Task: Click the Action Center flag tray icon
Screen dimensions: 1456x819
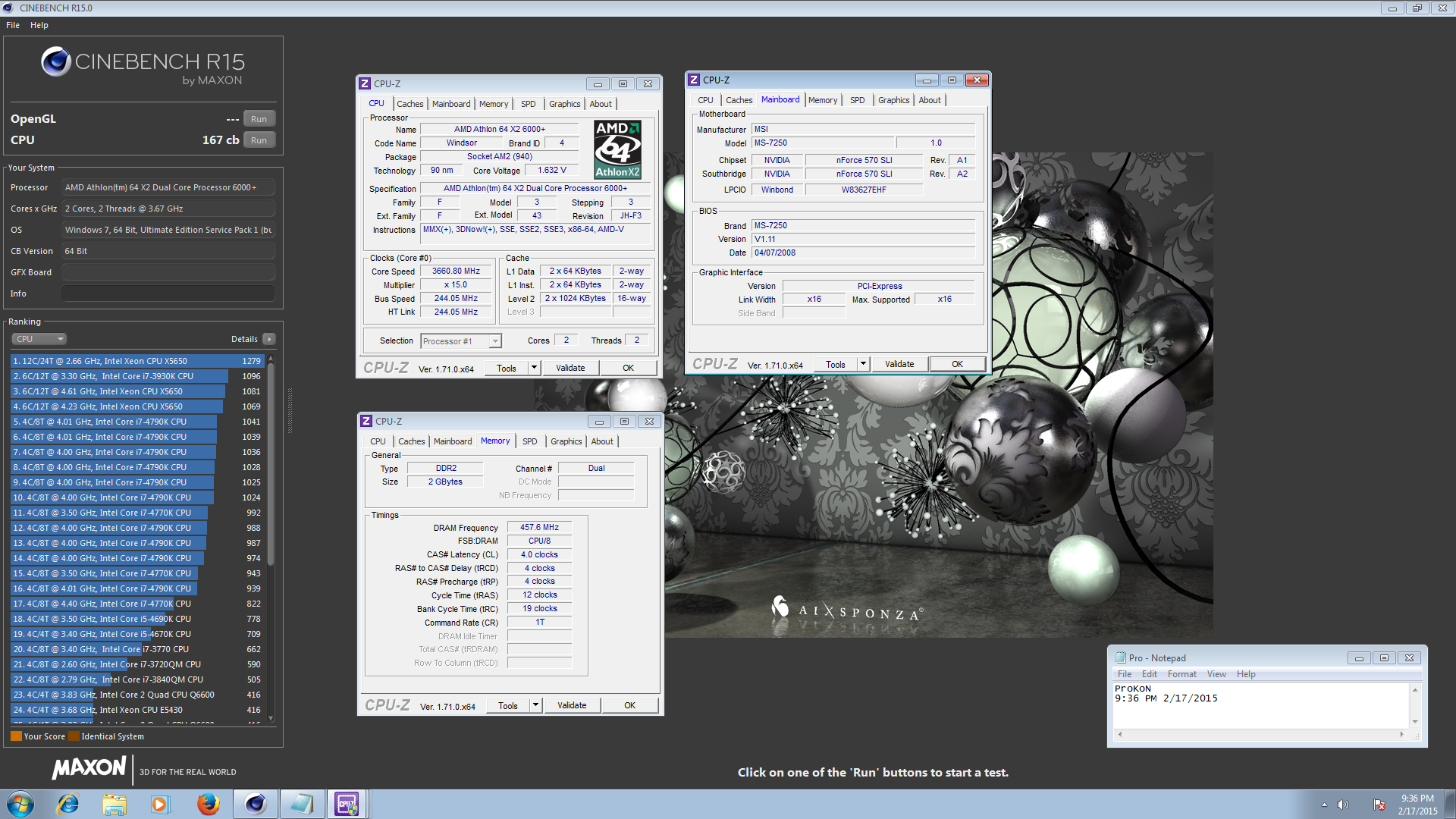Action: point(1379,805)
